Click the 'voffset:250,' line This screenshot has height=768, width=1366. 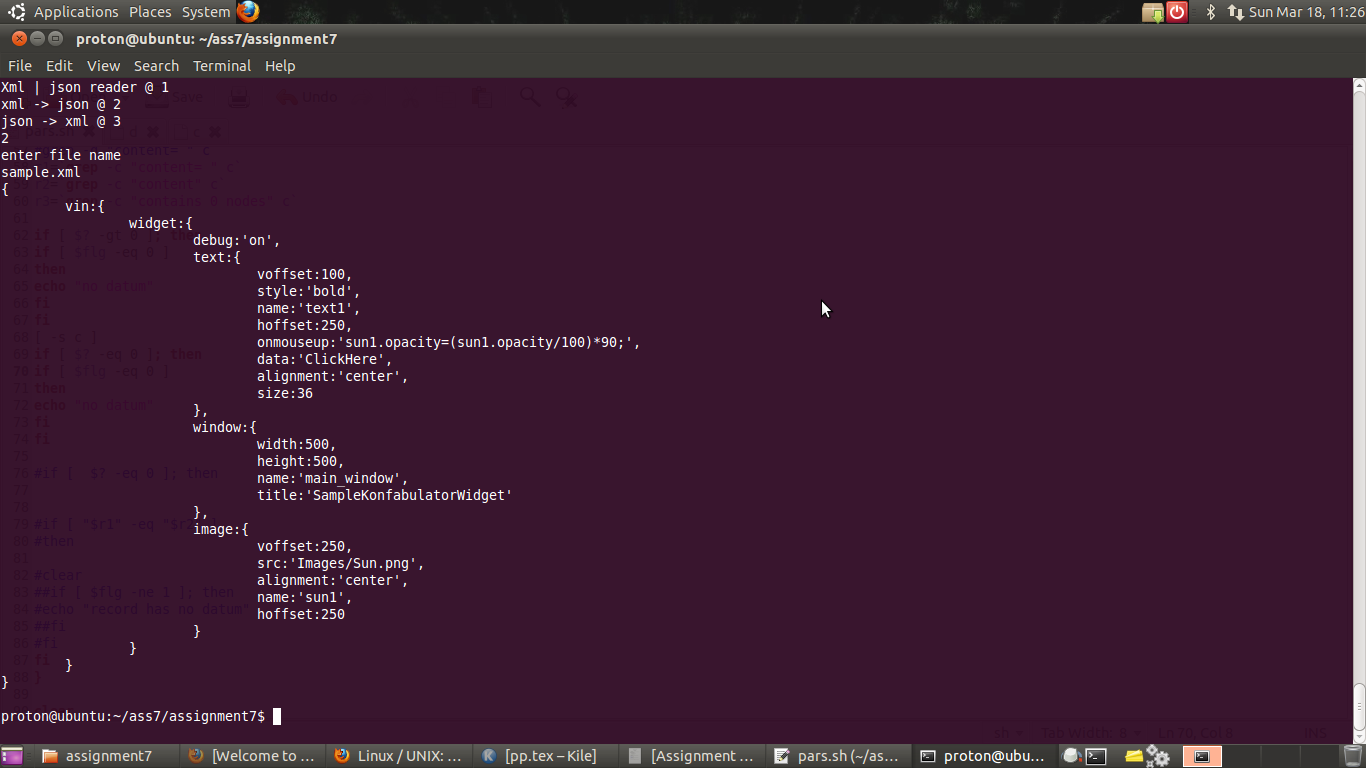305,546
